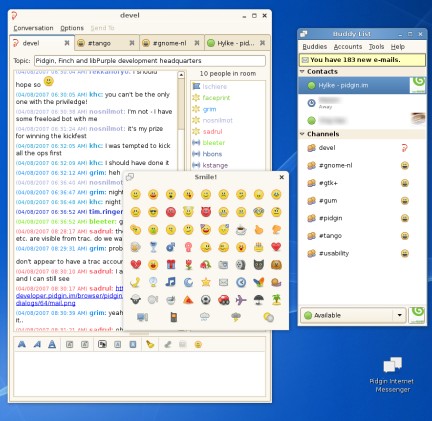The height and width of the screenshot is (421, 432).
Task: Click the chat history scrollbar up arrow
Action: [x=181, y=75]
